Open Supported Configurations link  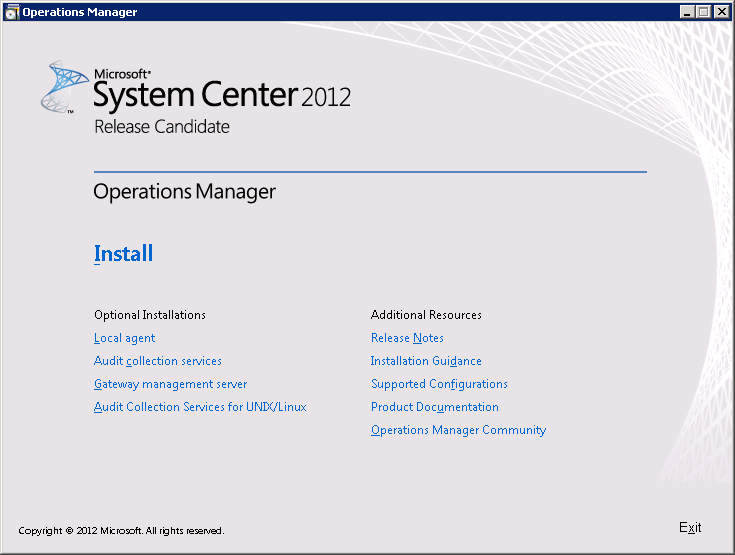[439, 384]
